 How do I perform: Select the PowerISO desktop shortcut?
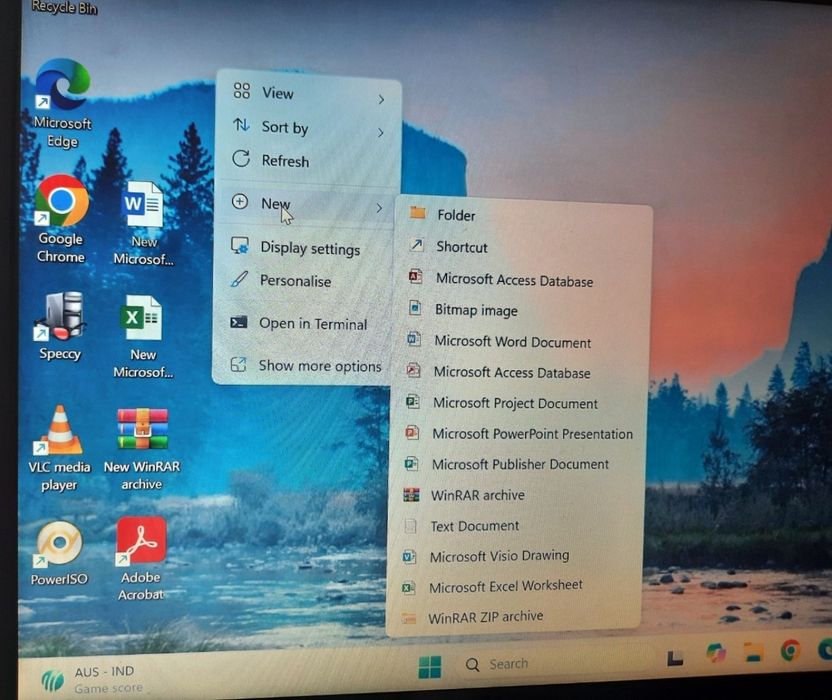(x=59, y=554)
